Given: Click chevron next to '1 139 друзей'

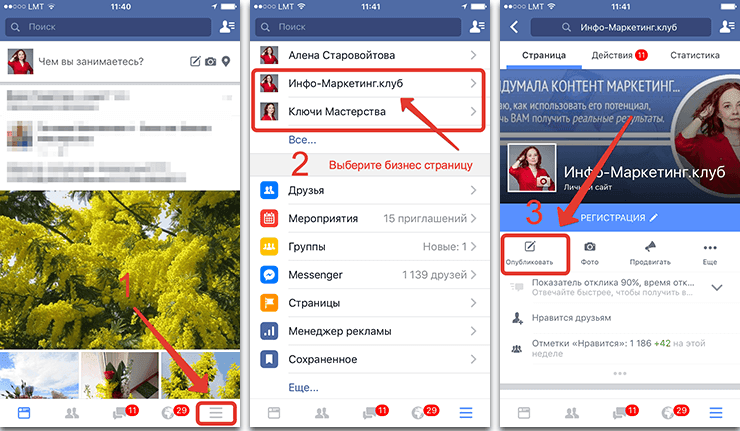Looking at the screenshot, I should (x=473, y=275).
